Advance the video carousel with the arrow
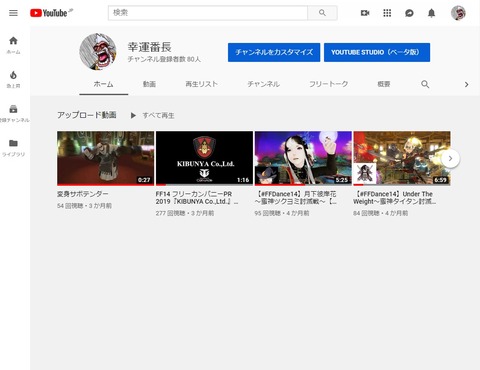The width and height of the screenshot is (480, 370). point(450,159)
